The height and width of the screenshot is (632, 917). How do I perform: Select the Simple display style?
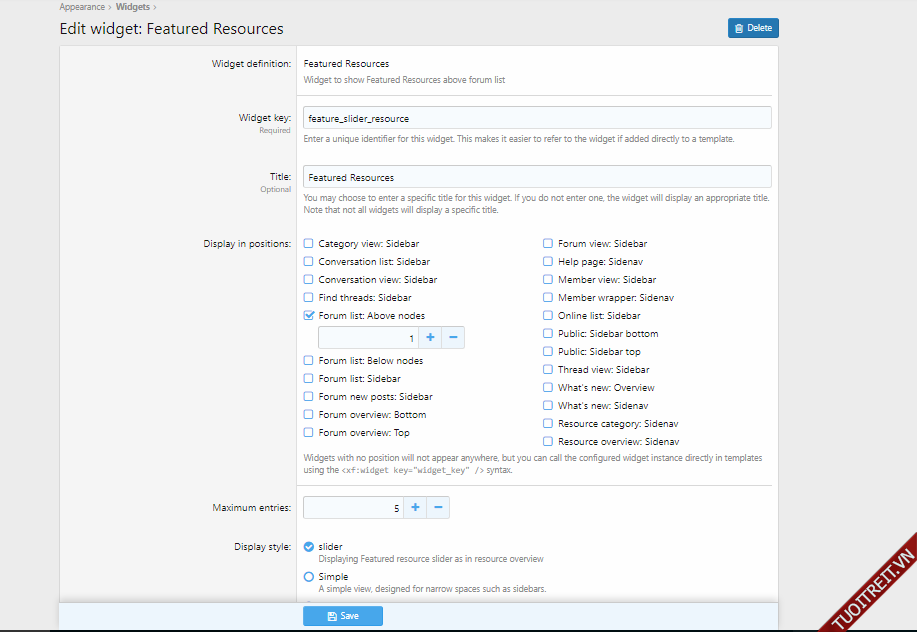pos(309,577)
